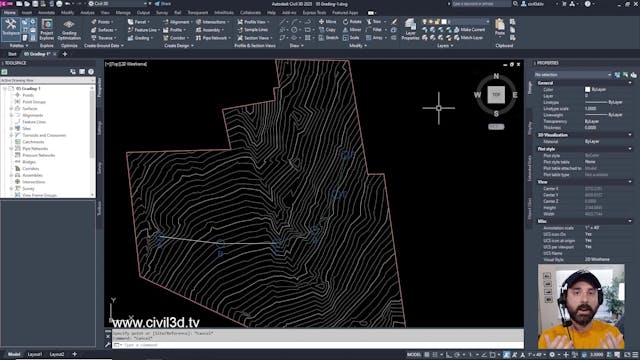Click the command line input field

(318, 345)
